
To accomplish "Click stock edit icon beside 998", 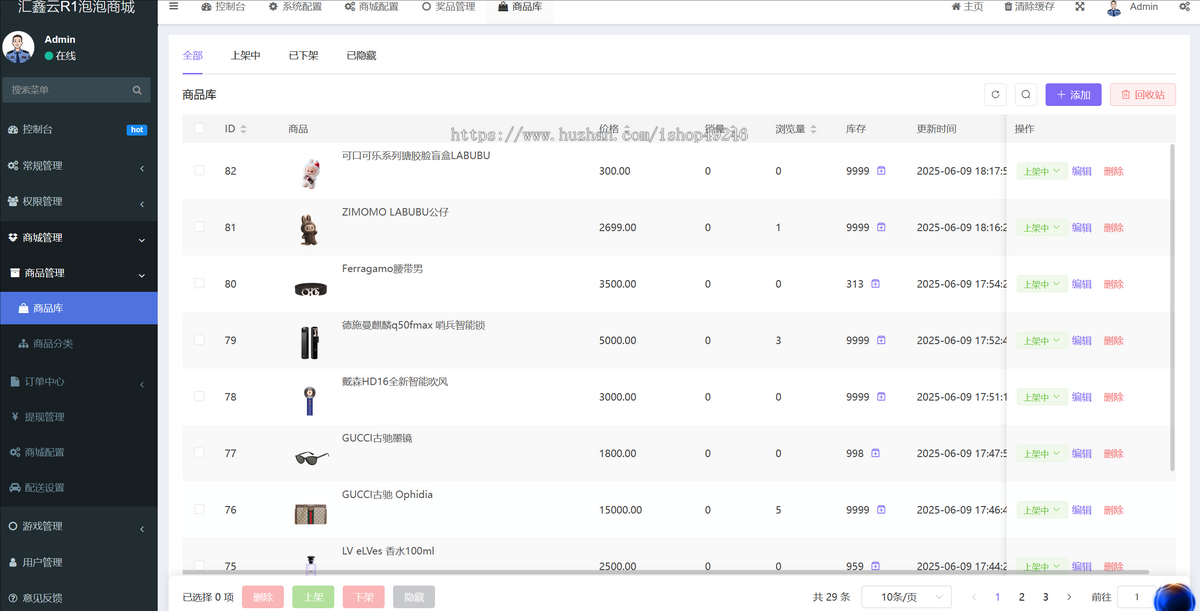I will (x=875, y=453).
